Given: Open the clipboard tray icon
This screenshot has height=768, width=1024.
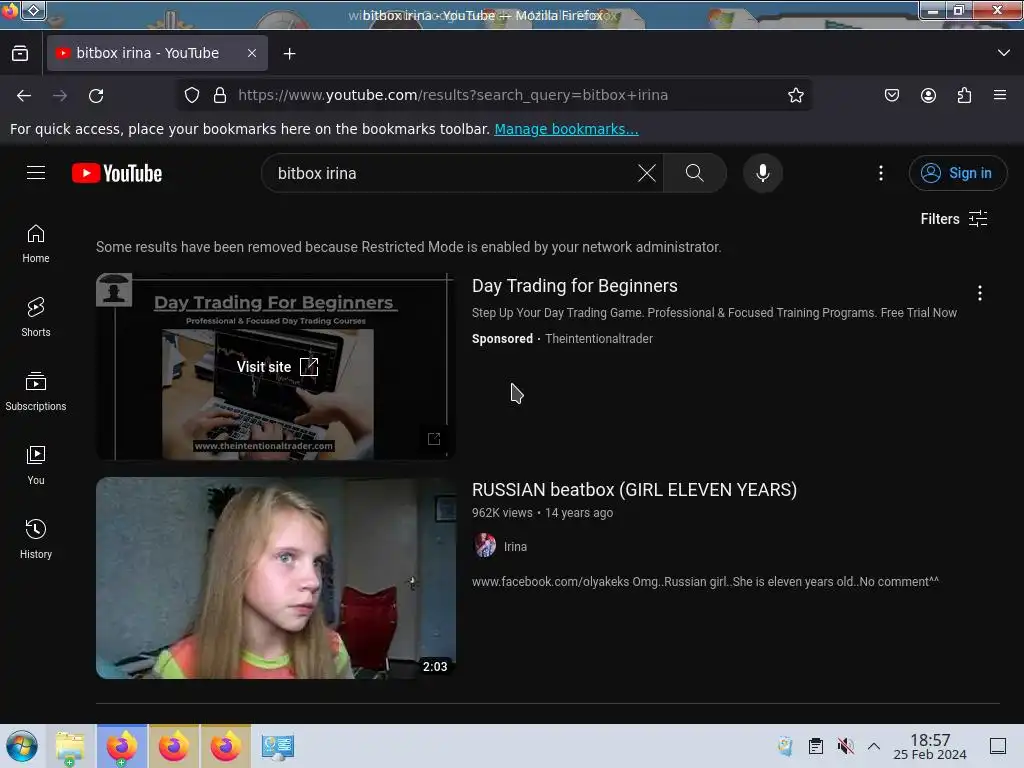Looking at the screenshot, I should pos(816,746).
